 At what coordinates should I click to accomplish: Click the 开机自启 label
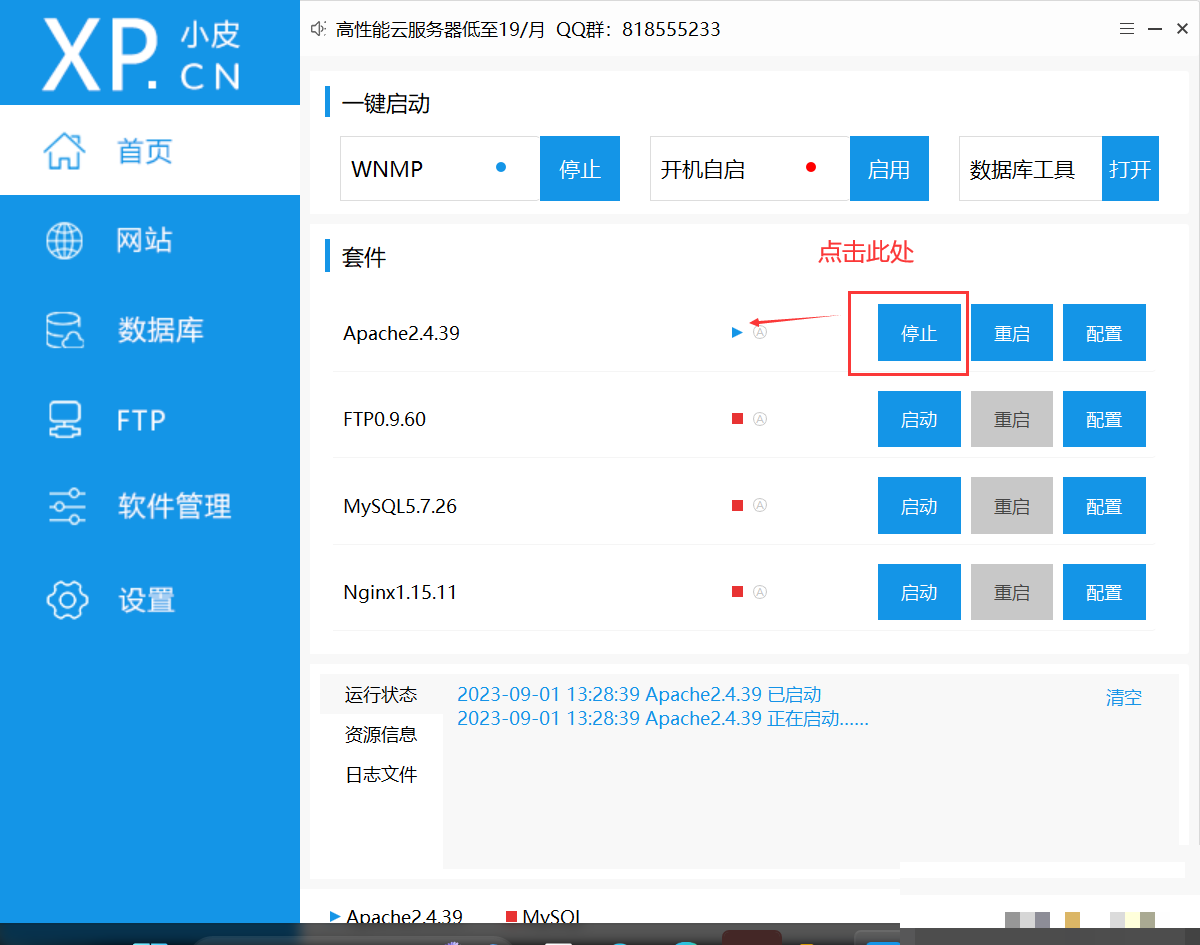(x=703, y=169)
